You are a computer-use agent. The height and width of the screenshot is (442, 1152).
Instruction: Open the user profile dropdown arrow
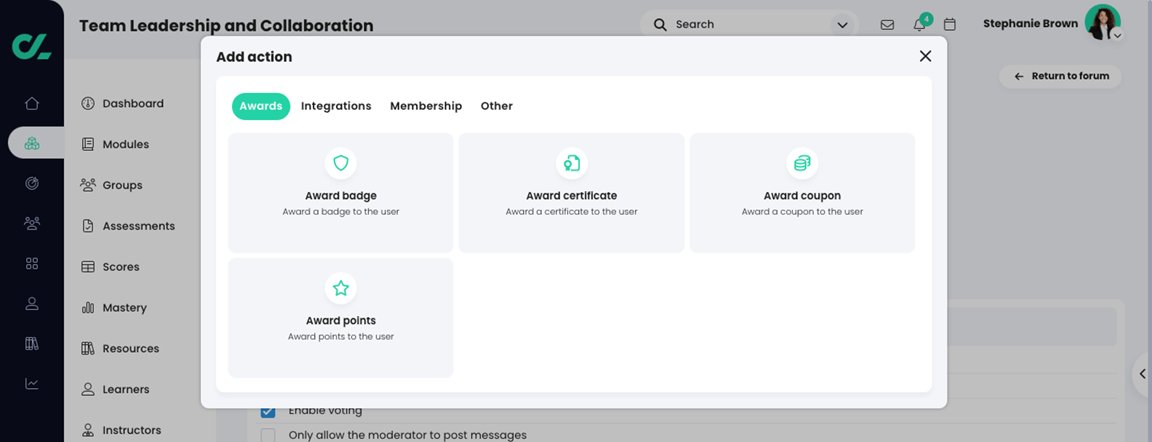[1117, 35]
